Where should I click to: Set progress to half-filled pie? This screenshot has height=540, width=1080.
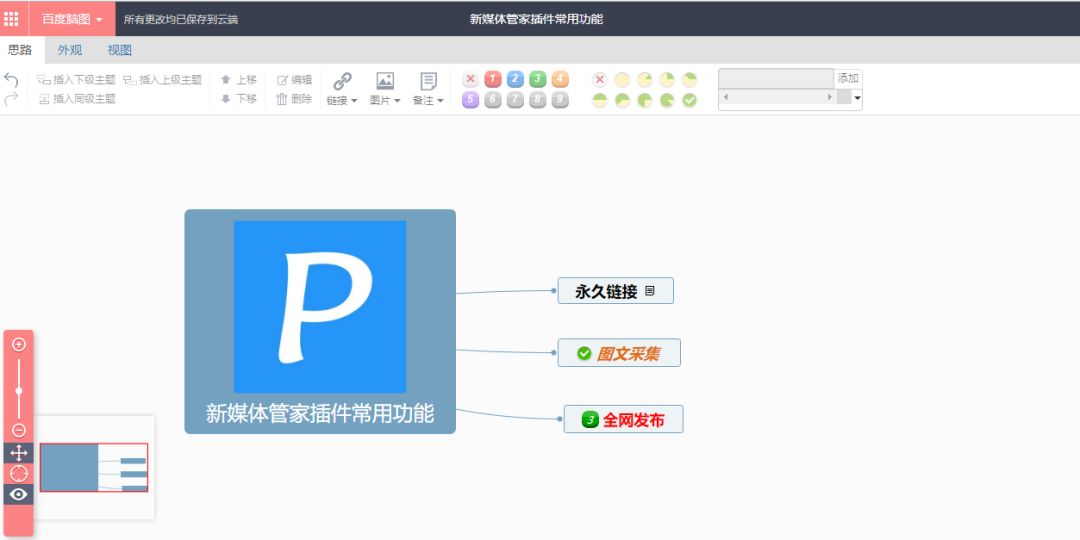click(x=600, y=101)
